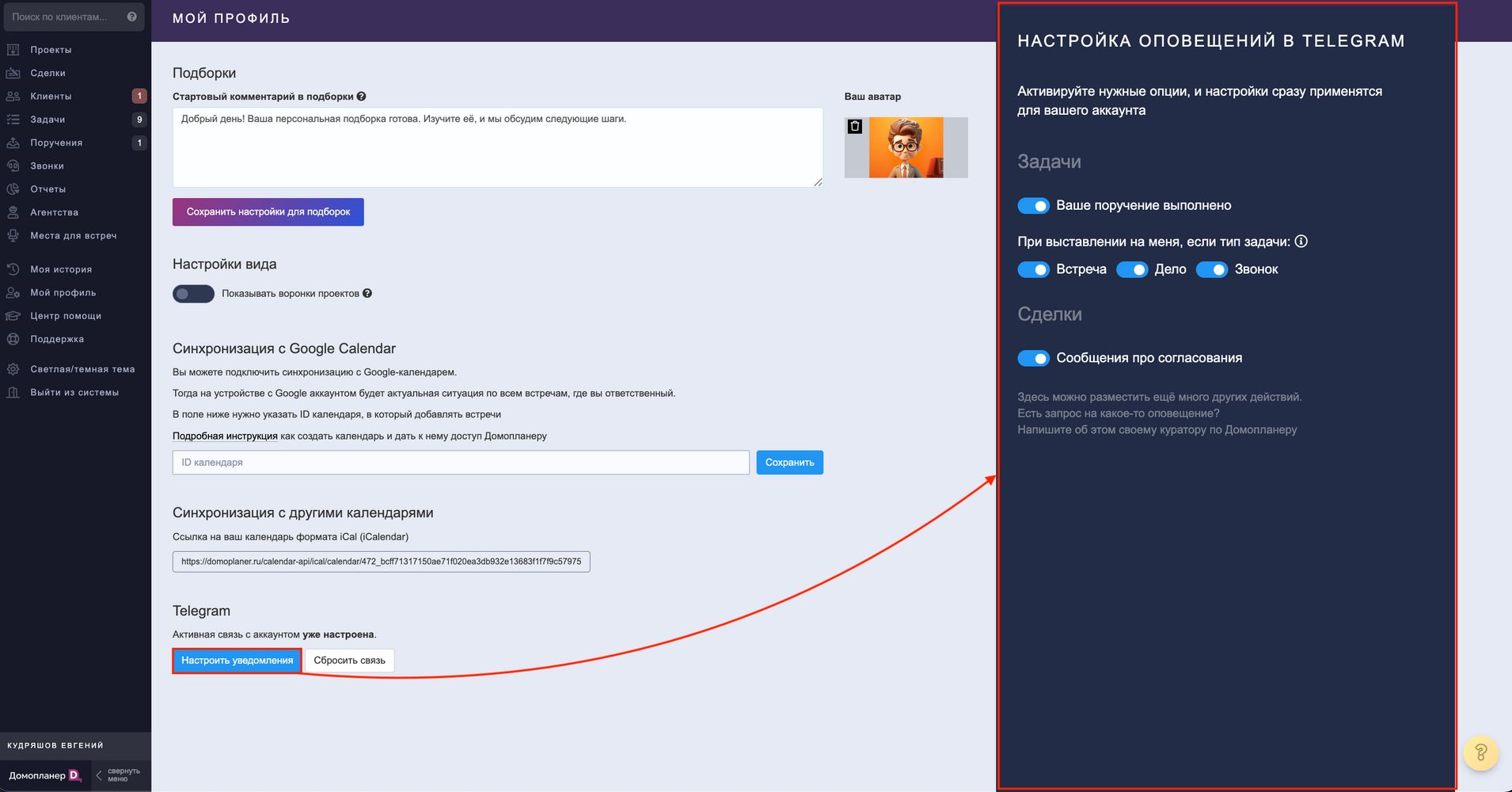The image size is (1512, 792).
Task: Click the Моя история clock icon
Action: coord(13,269)
